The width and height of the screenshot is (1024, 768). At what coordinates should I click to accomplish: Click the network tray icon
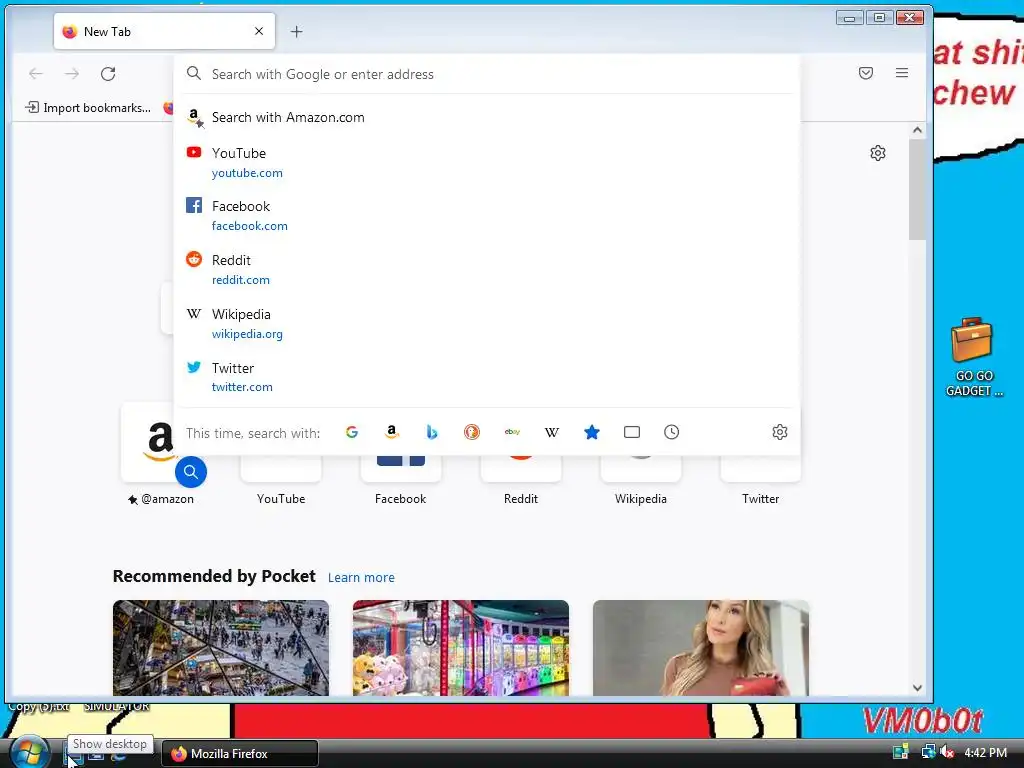[x=927, y=752]
